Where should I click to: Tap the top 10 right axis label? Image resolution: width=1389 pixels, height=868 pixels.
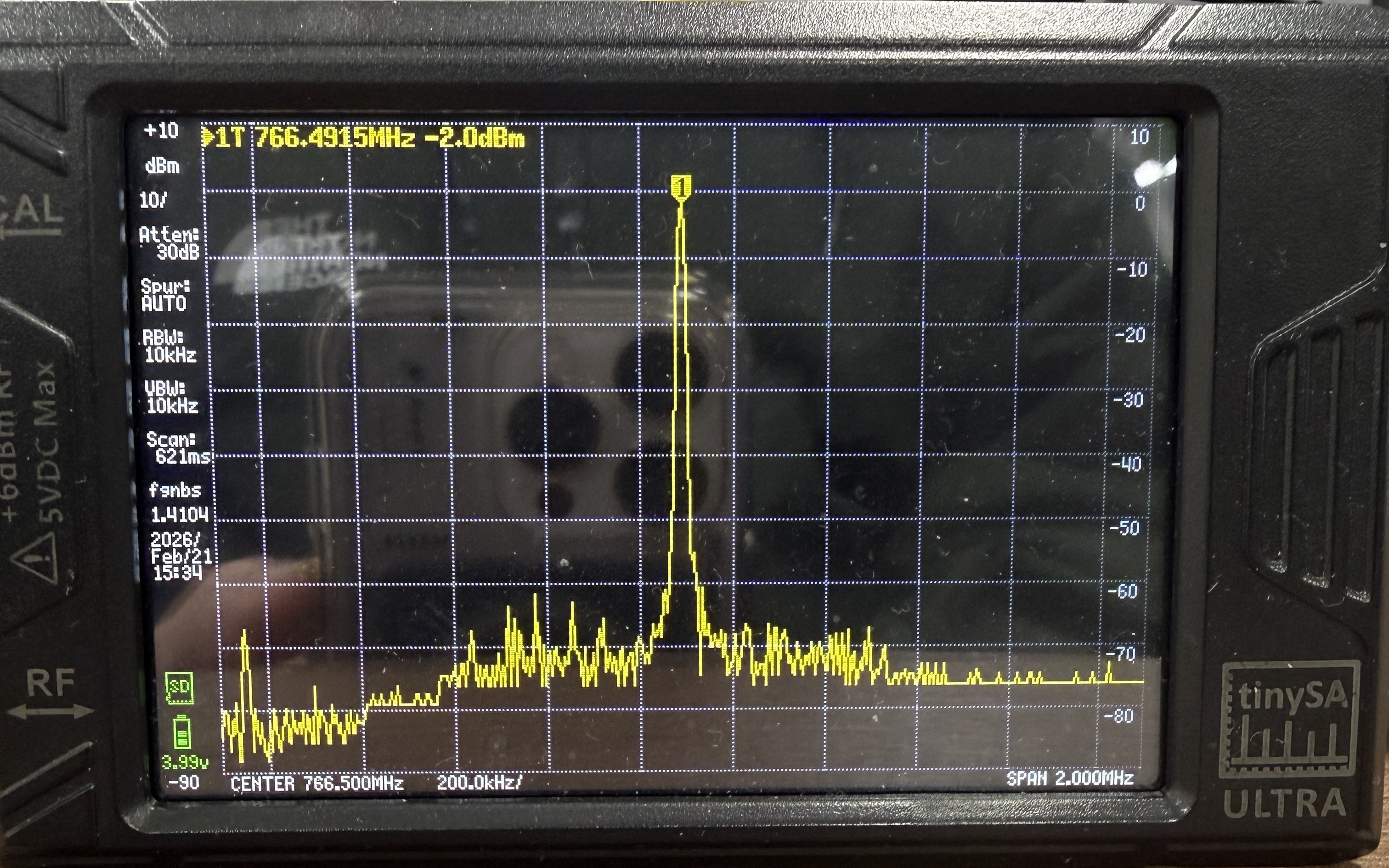point(1139,137)
